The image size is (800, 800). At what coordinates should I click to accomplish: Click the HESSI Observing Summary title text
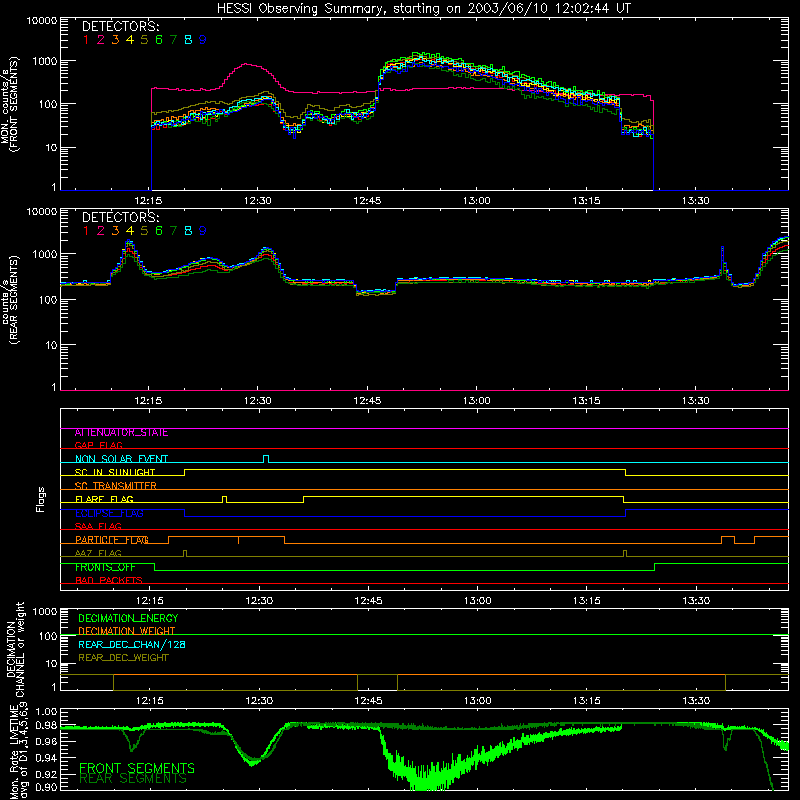click(423, 9)
